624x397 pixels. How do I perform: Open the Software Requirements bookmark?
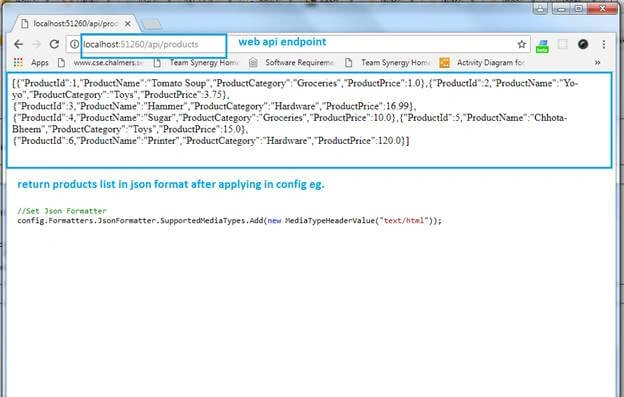[x=292, y=62]
